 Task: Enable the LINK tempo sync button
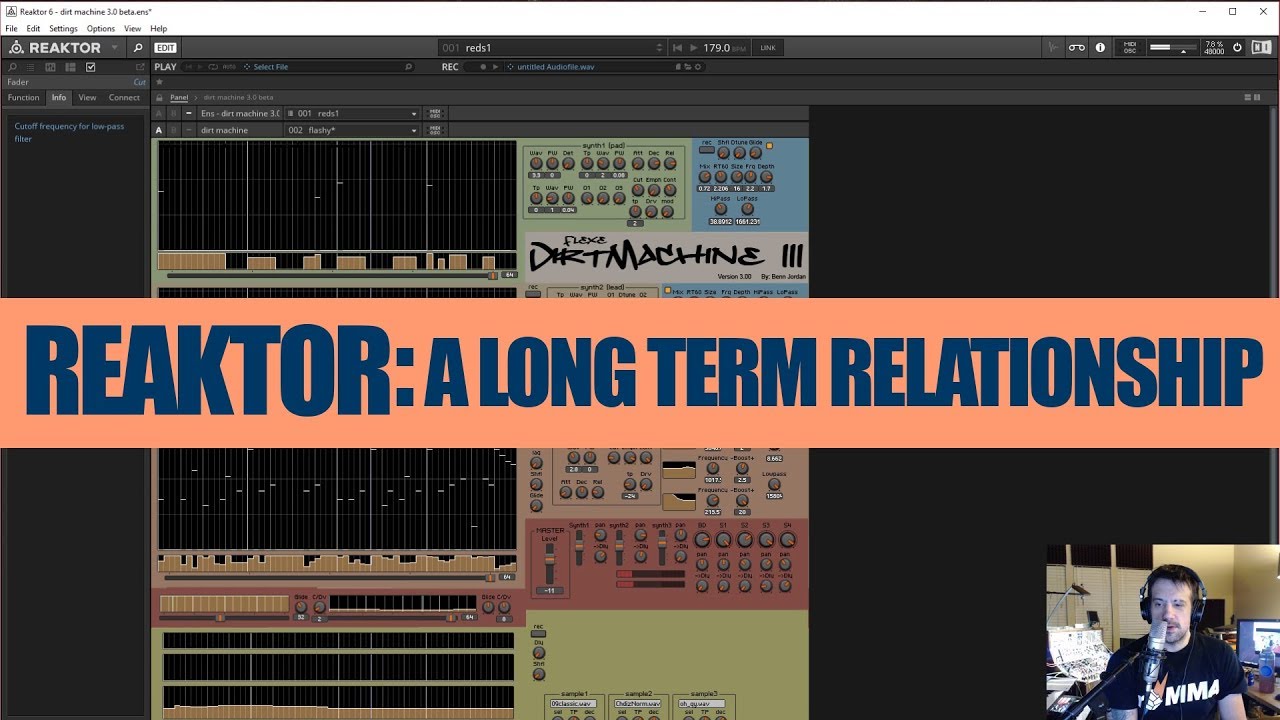(x=768, y=48)
